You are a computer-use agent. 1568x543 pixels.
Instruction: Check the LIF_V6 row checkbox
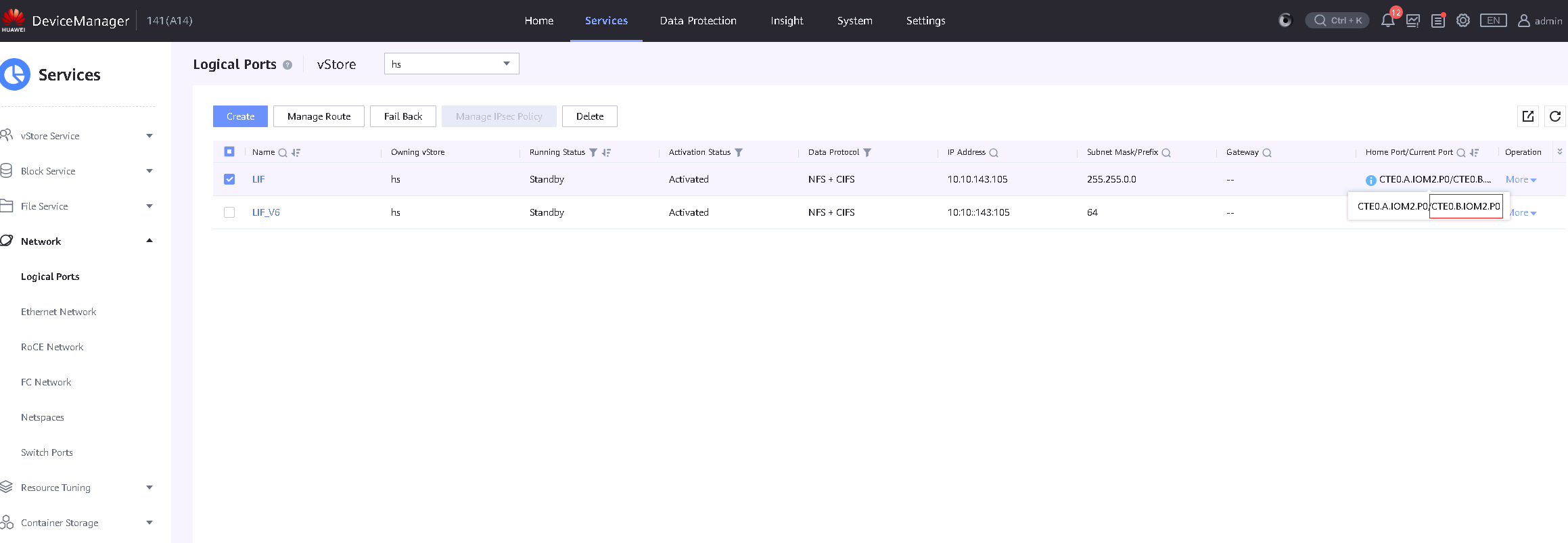[229, 212]
